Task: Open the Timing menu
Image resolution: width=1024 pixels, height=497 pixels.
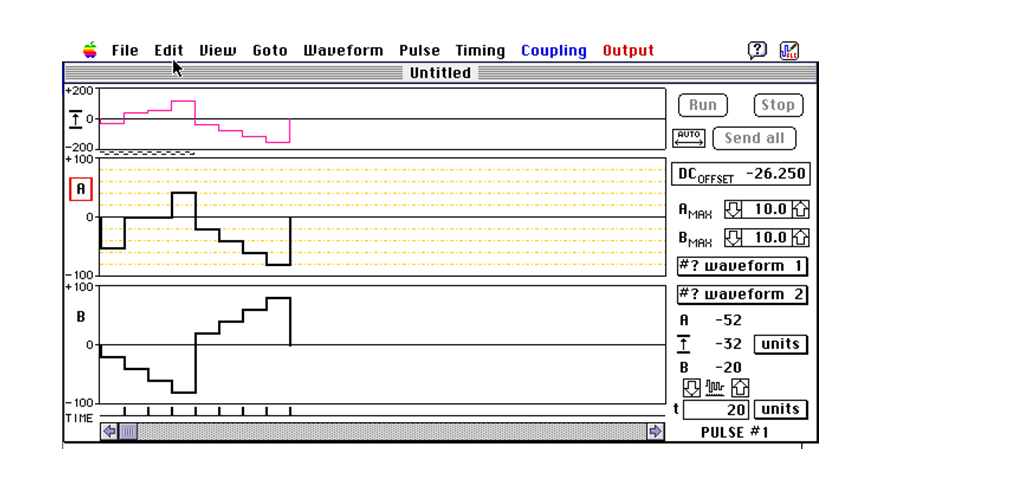Action: (480, 50)
